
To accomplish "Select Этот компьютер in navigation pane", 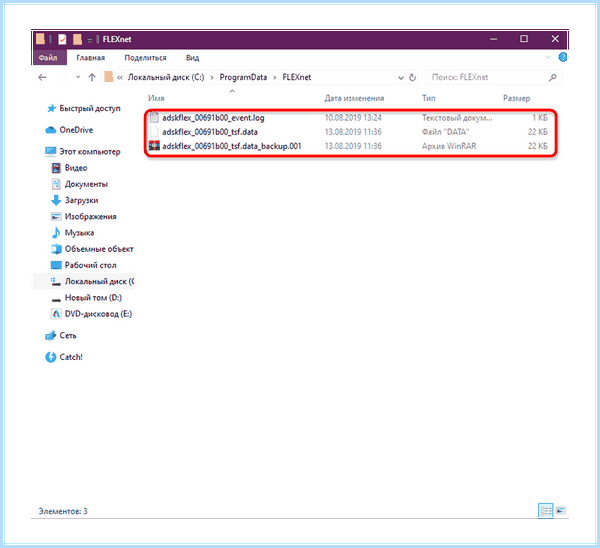I will 90,152.
